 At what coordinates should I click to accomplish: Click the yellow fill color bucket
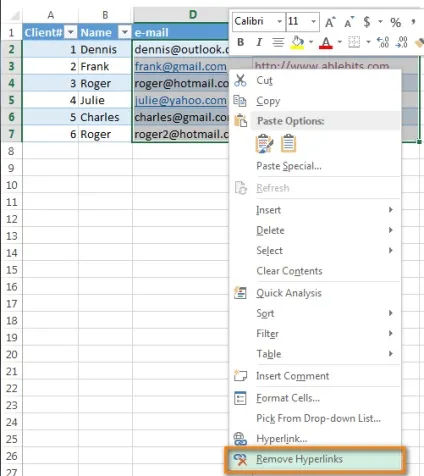pos(297,43)
